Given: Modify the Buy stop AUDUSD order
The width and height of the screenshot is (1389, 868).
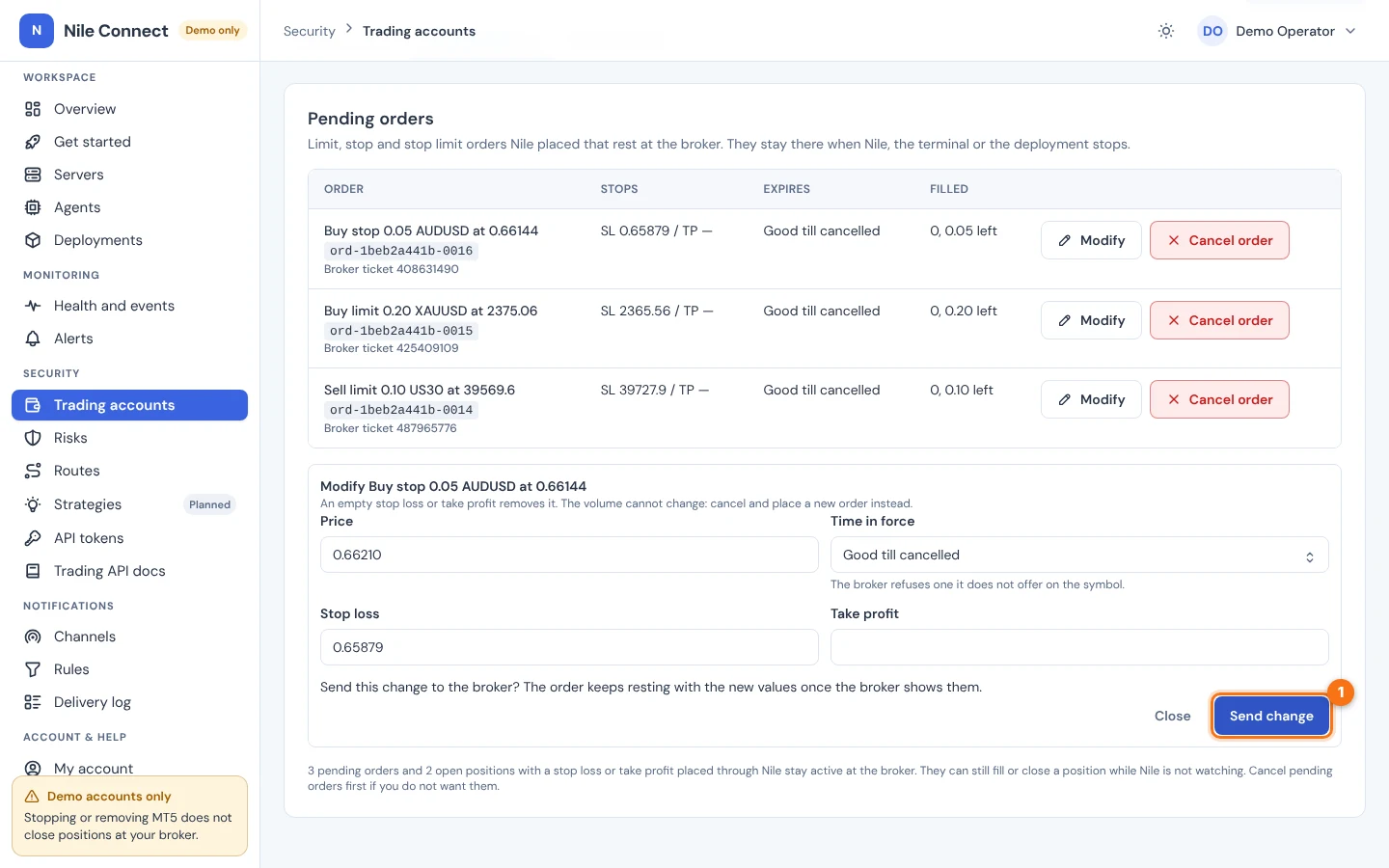Looking at the screenshot, I should 1091,240.
